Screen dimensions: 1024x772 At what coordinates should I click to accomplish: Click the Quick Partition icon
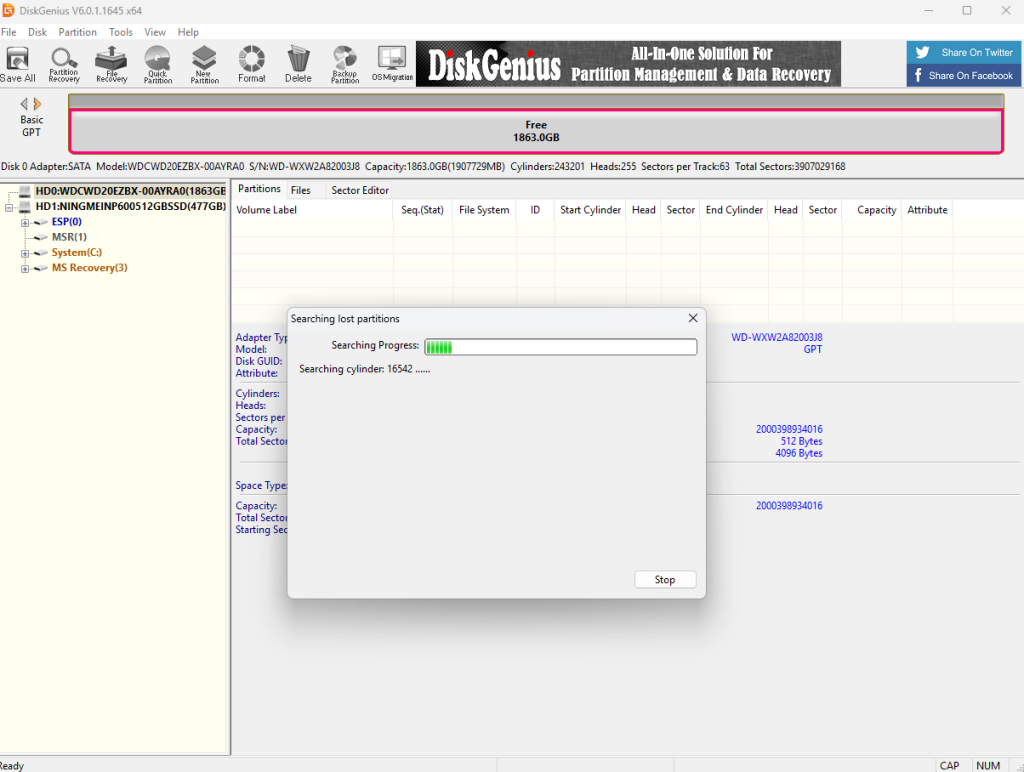pyautogui.click(x=158, y=64)
